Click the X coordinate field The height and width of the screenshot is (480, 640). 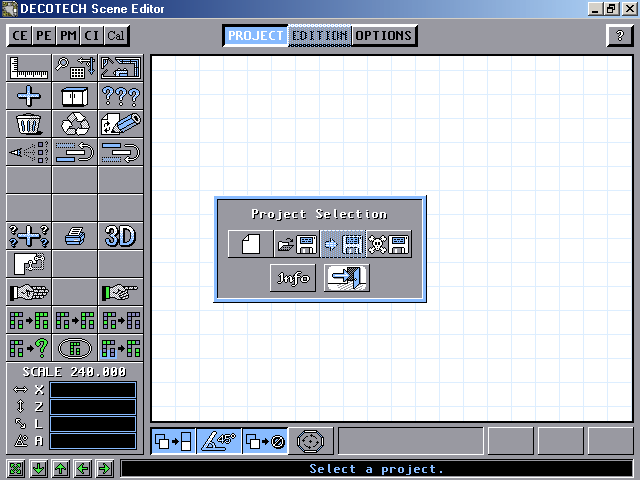point(93,390)
